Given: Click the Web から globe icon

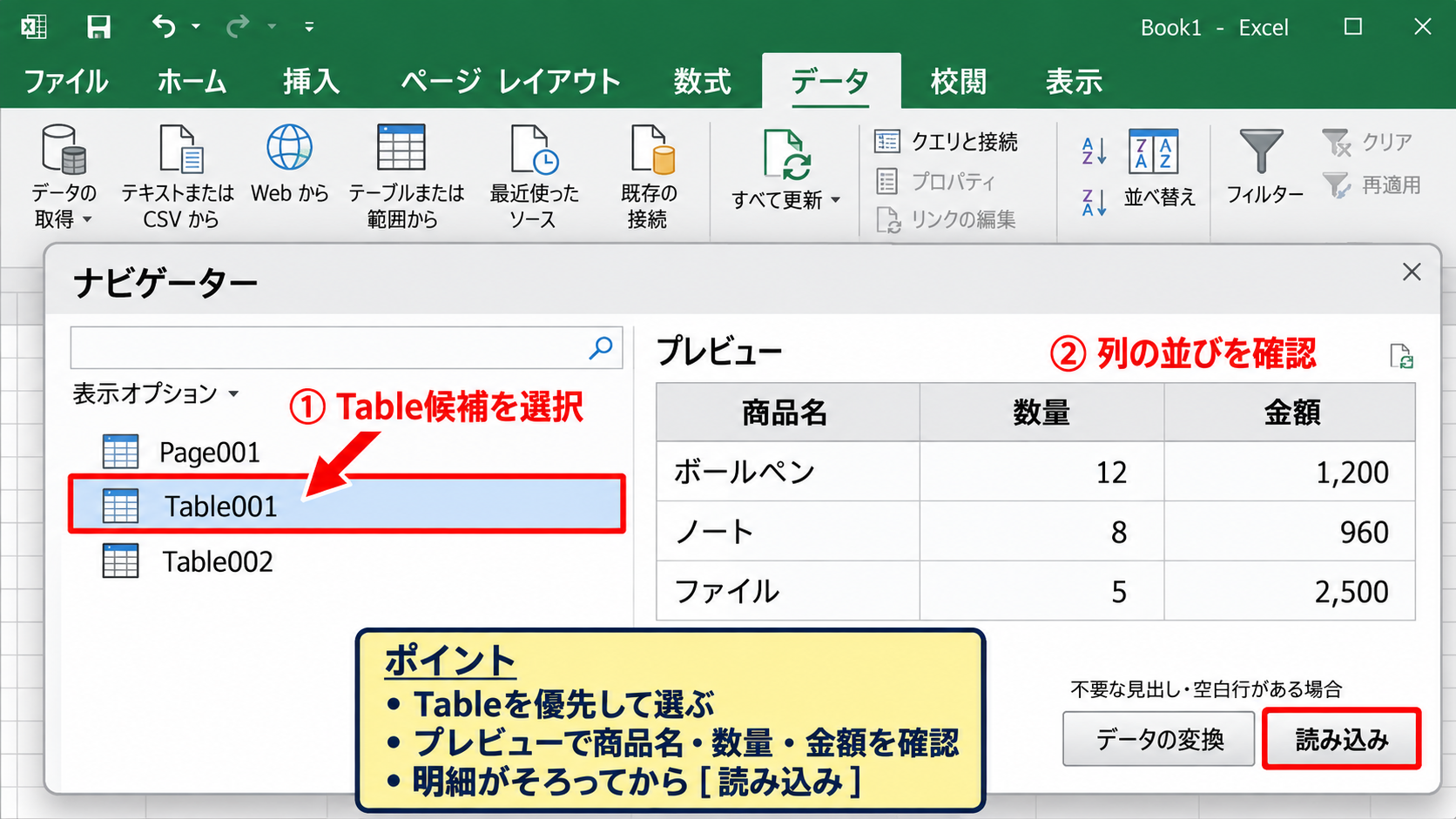Looking at the screenshot, I should click(289, 147).
